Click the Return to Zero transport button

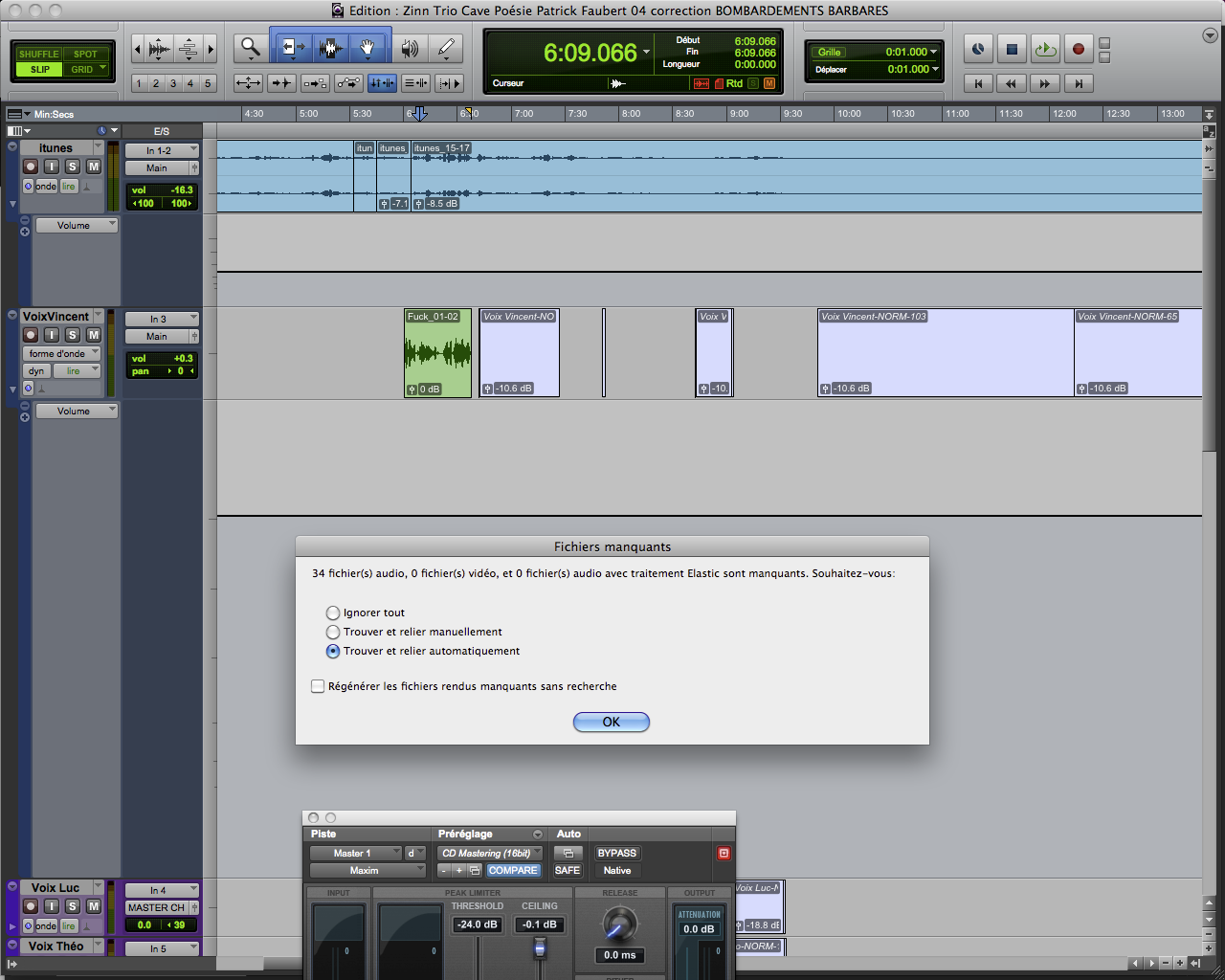pos(978,84)
